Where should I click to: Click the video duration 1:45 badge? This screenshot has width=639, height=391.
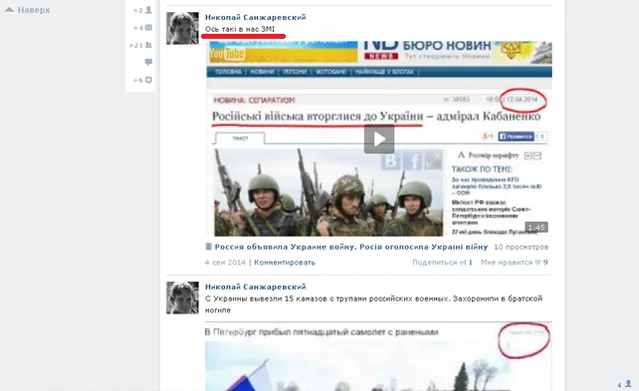536,227
